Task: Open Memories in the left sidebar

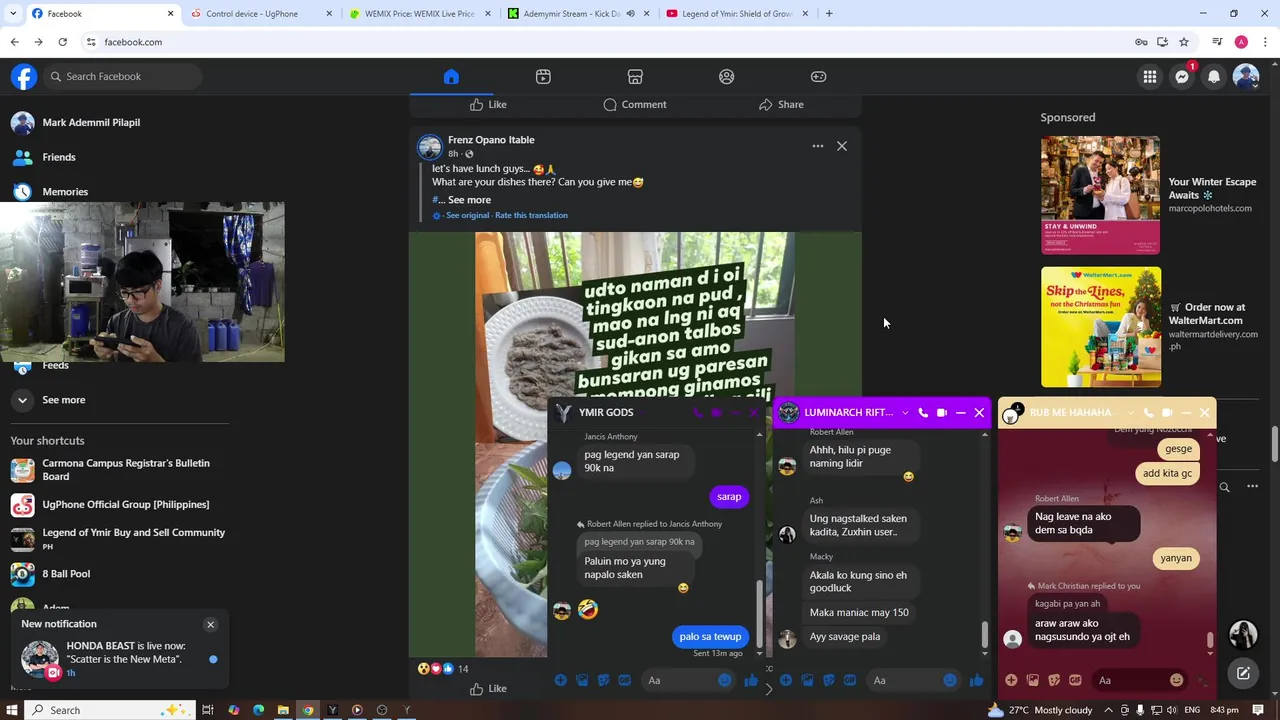Action: pyautogui.click(x=65, y=192)
